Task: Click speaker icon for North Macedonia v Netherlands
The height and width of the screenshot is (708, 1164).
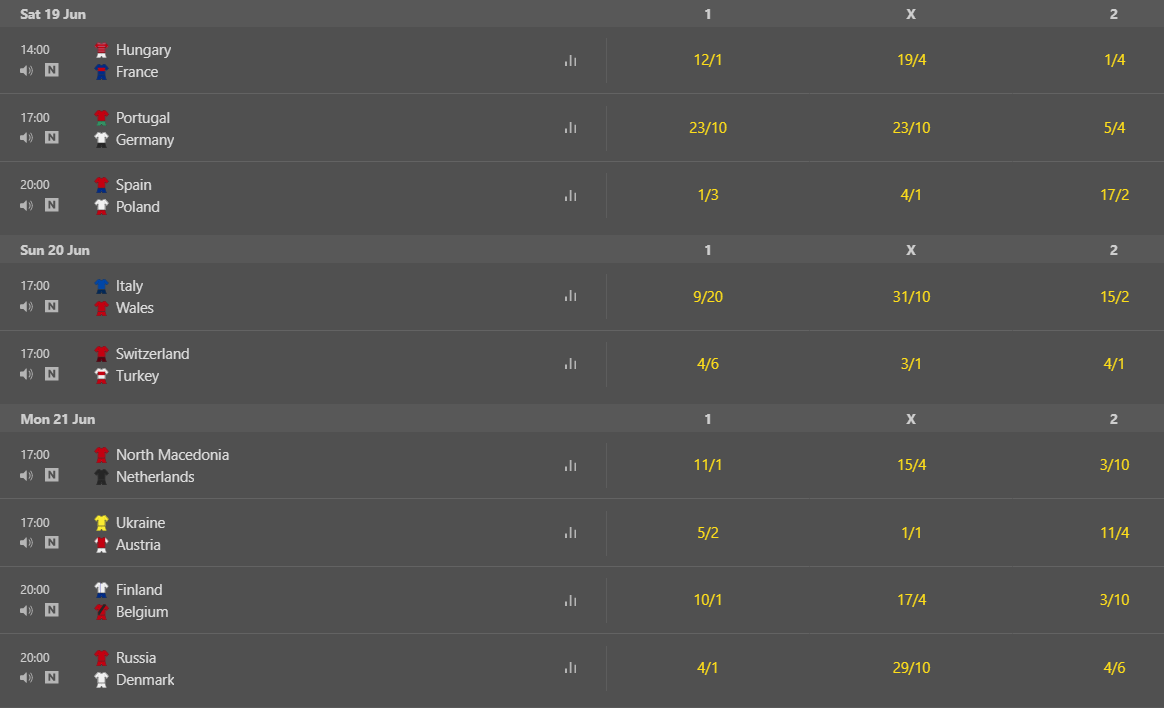Action: click(x=27, y=475)
